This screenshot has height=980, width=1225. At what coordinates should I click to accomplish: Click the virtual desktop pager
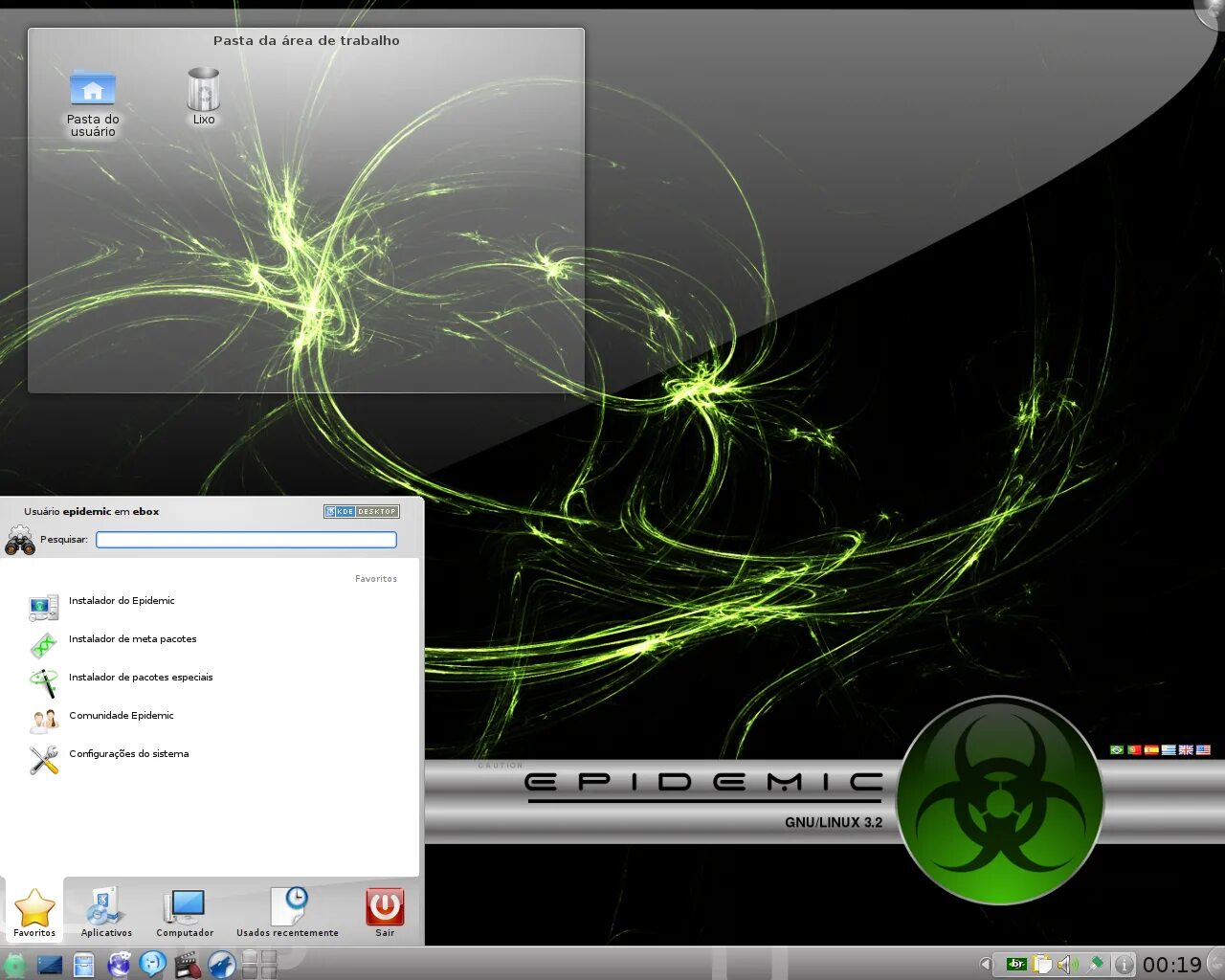point(258,965)
